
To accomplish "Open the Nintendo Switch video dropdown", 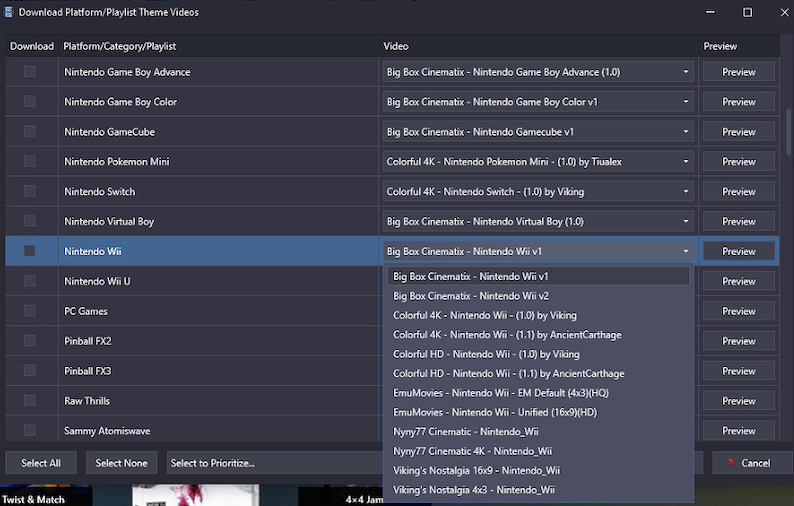I will 538,191.
